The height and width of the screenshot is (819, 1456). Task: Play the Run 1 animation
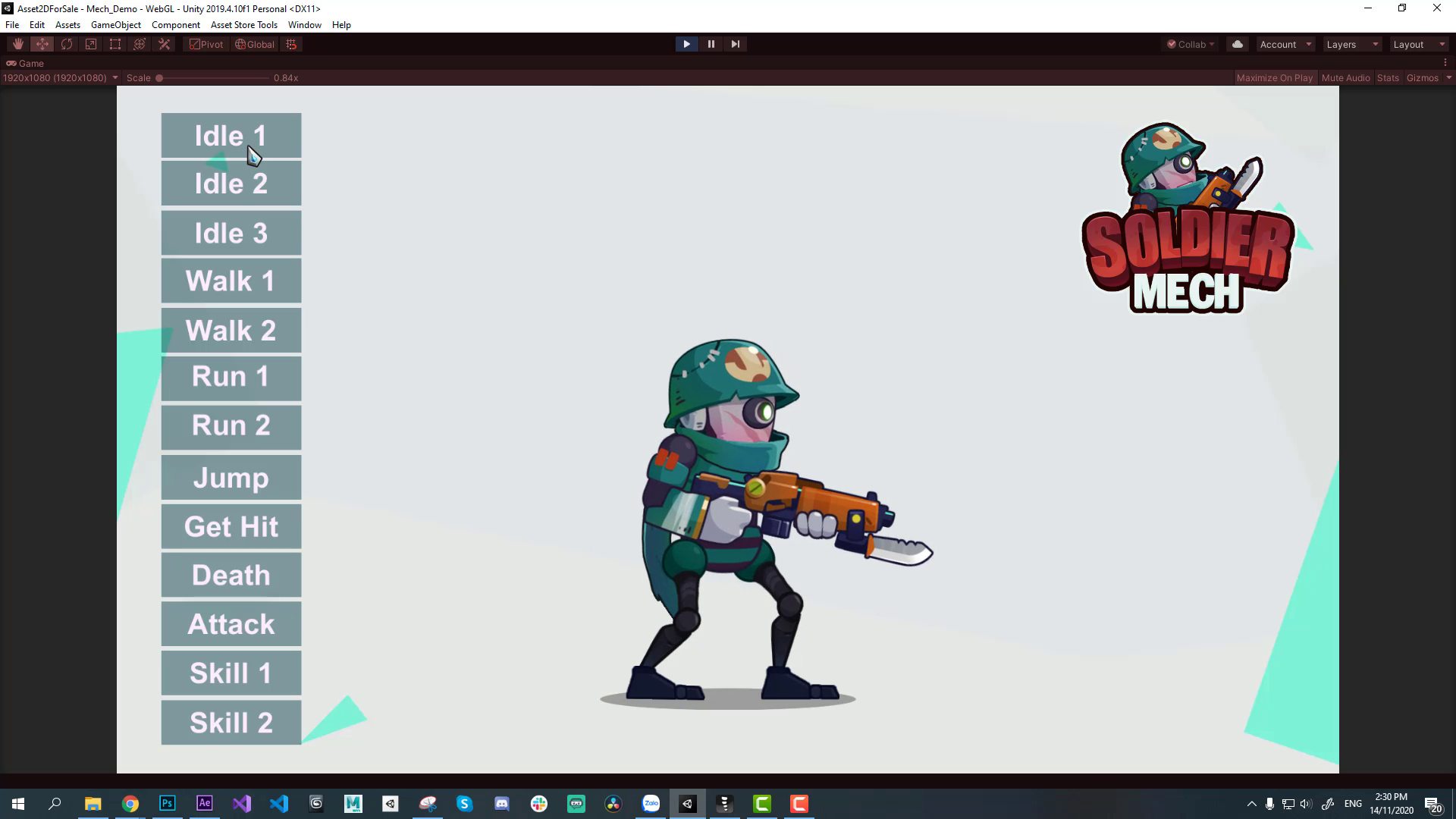point(231,378)
